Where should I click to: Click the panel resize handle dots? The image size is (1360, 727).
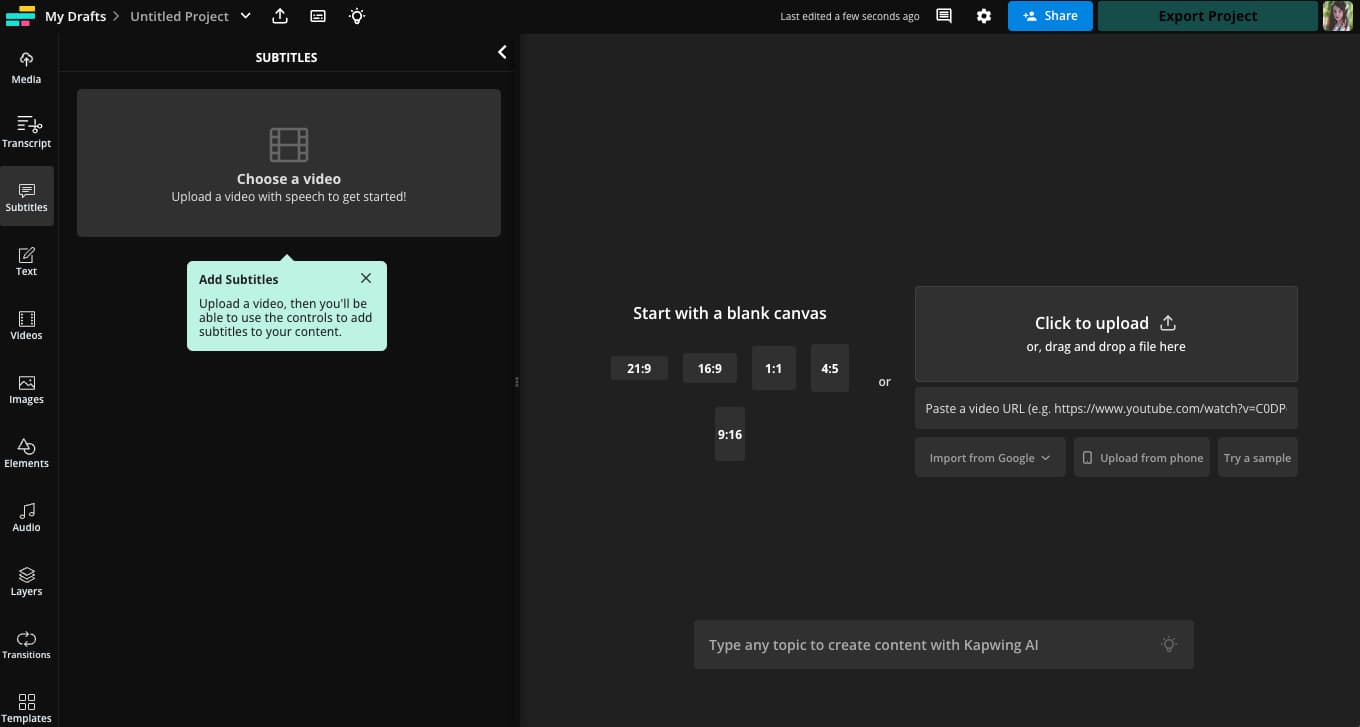click(x=517, y=382)
